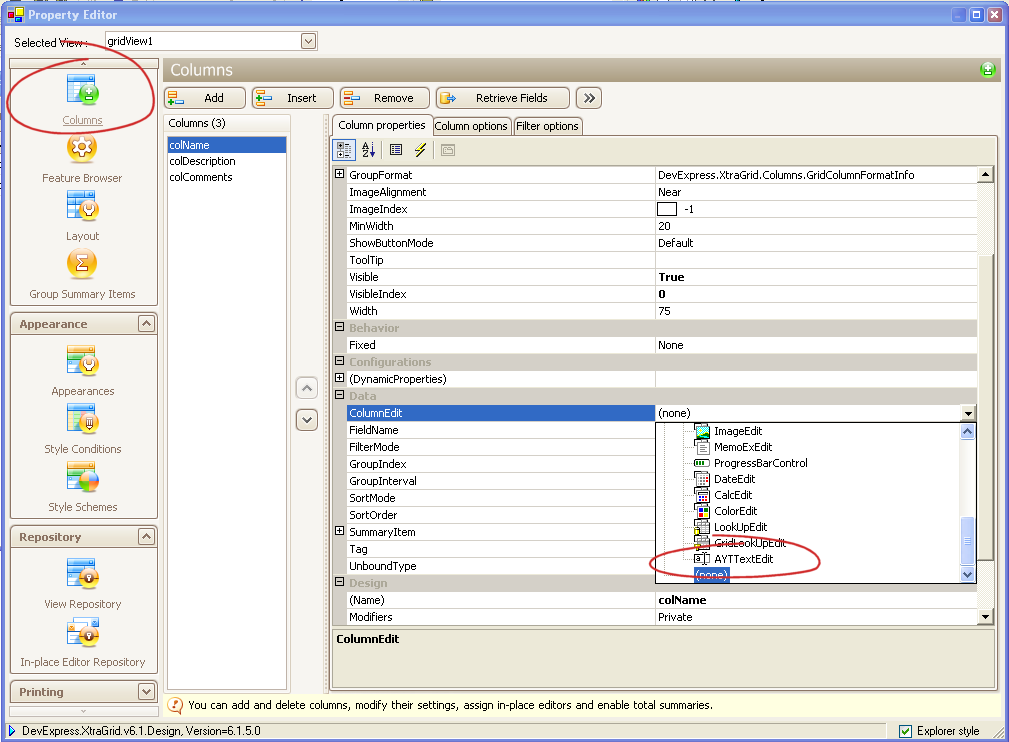Screen dimensions: 1009x742
Task: Collapse the Design category
Action: click(340, 582)
